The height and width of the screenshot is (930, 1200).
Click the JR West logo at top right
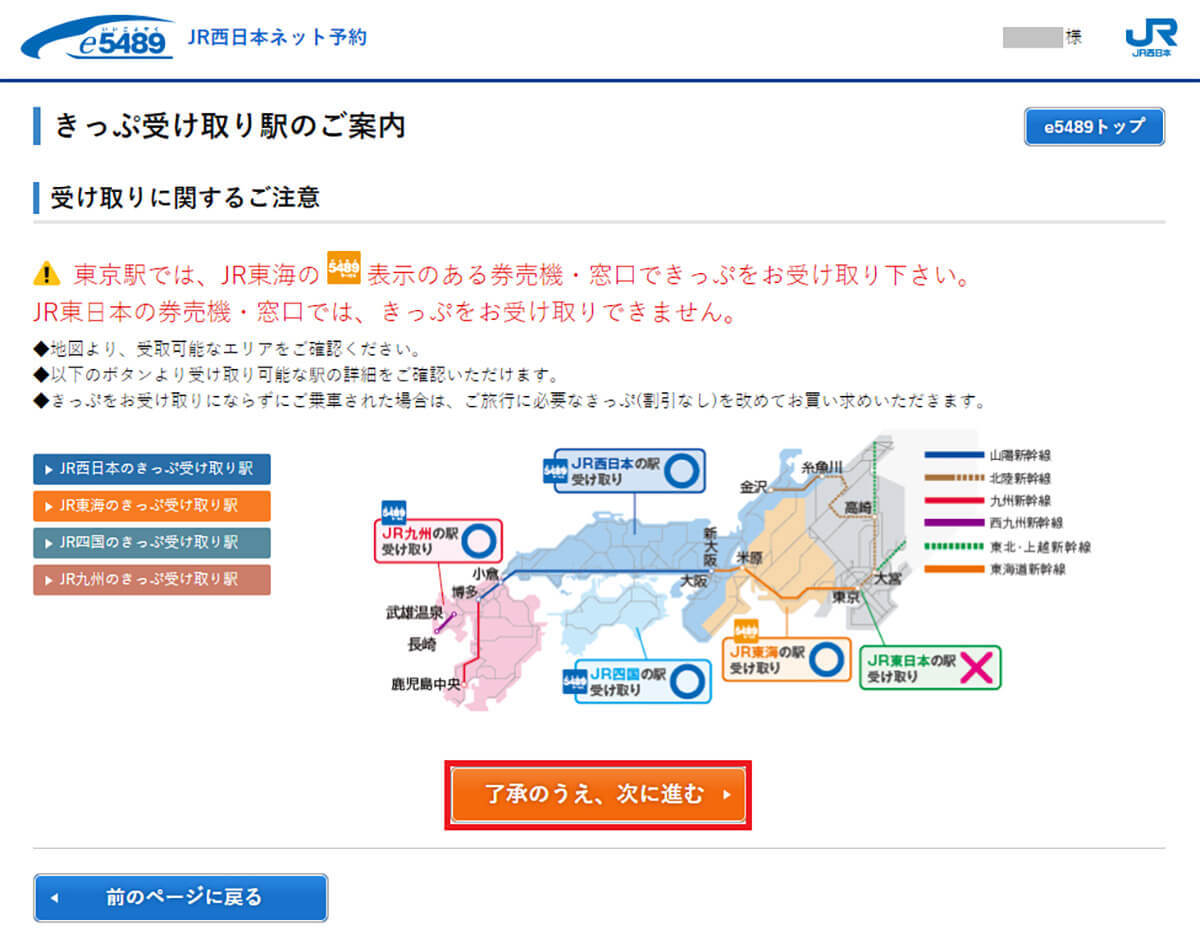coord(1151,38)
